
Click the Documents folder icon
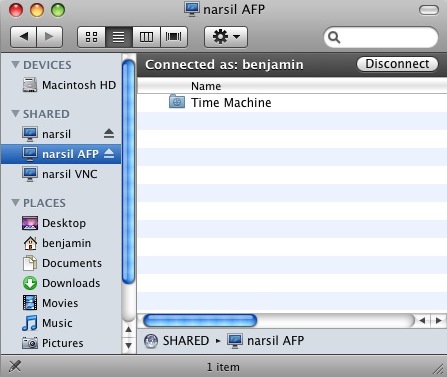30,263
